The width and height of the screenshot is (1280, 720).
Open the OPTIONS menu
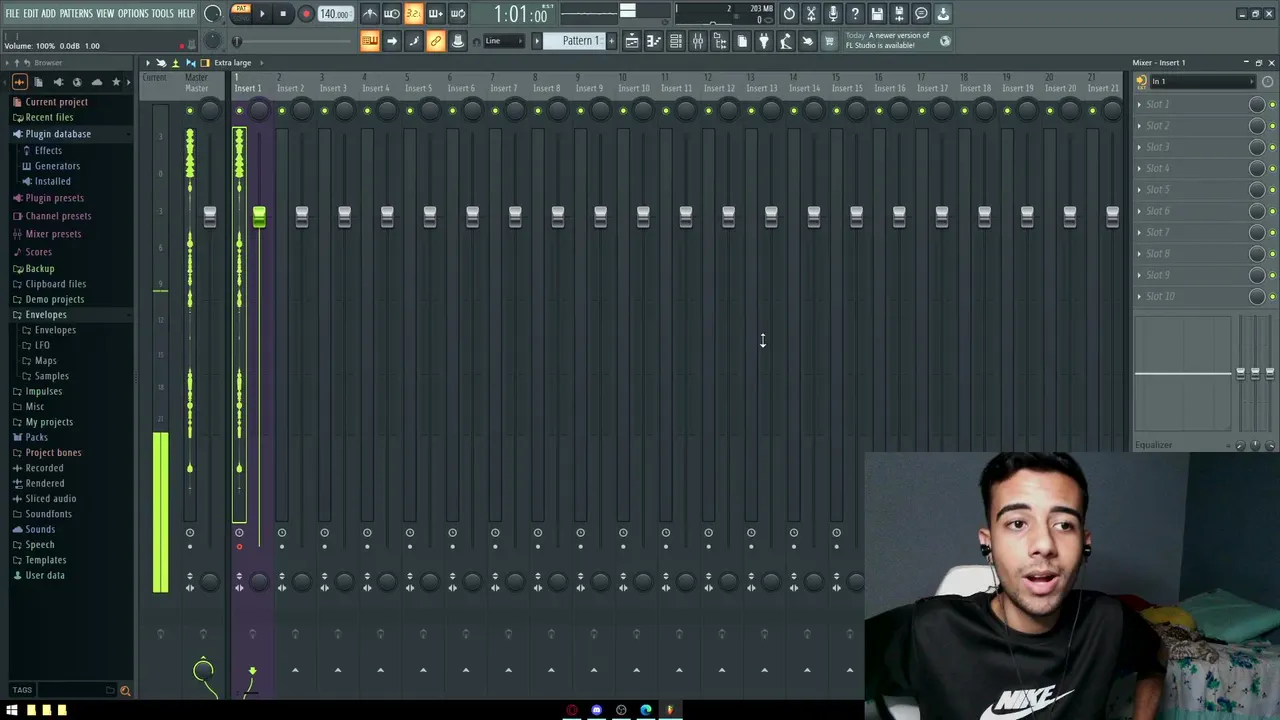pos(133,14)
